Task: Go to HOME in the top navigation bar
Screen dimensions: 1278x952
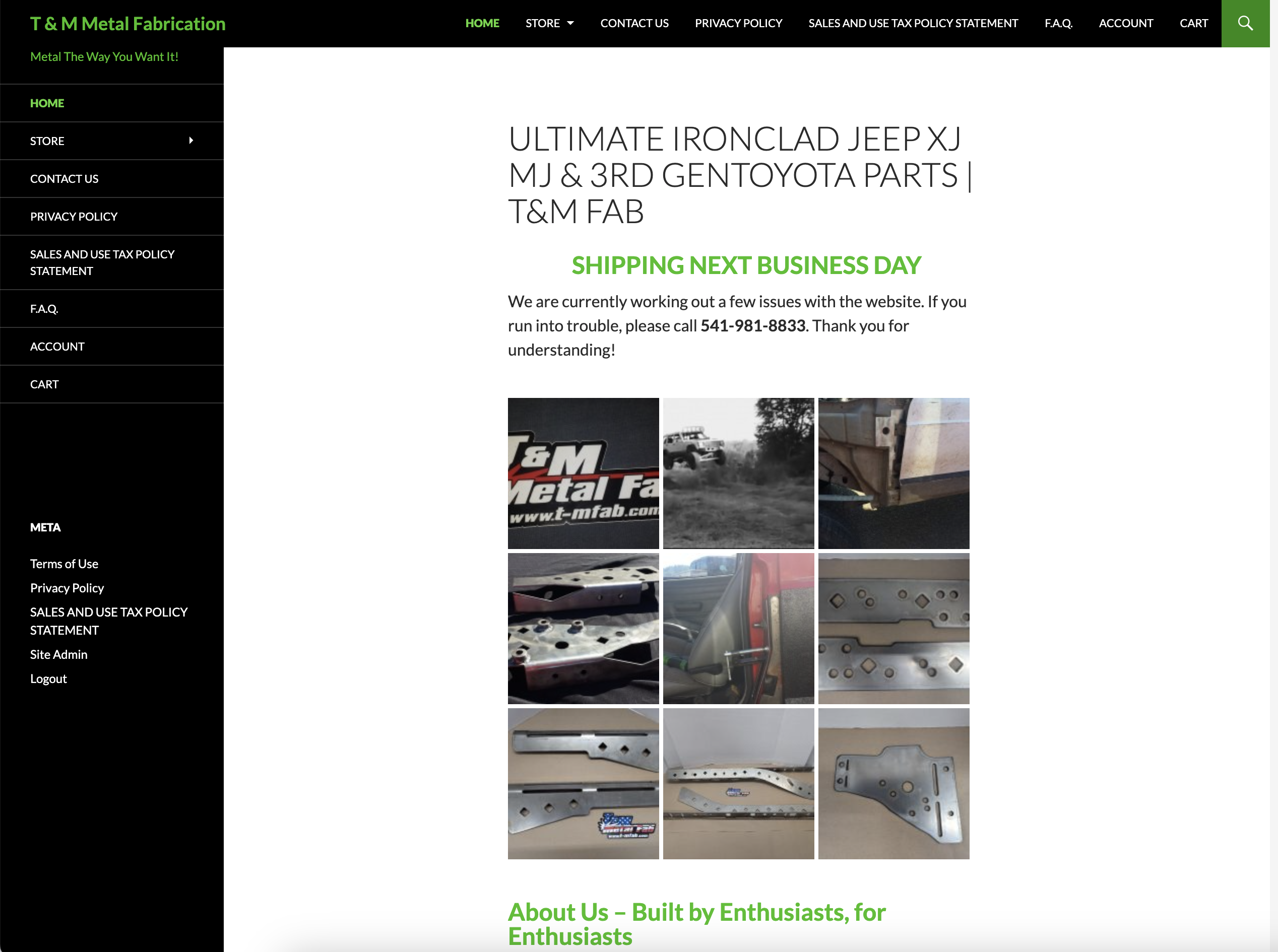Action: coord(482,23)
